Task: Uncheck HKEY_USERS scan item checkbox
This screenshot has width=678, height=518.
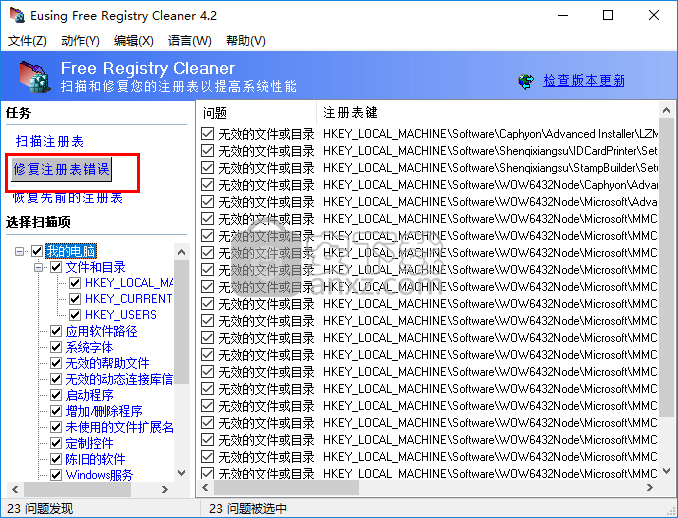Action: [75, 315]
